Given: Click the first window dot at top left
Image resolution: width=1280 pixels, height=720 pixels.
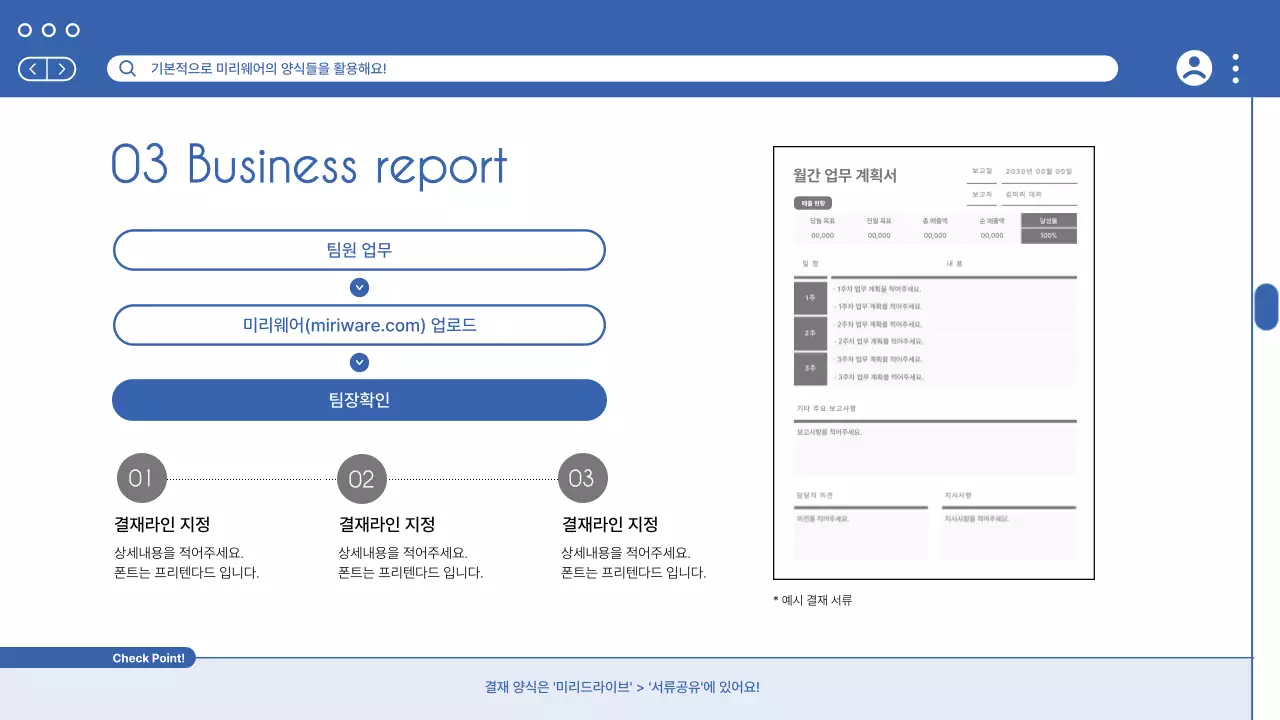Looking at the screenshot, I should coord(23,30).
